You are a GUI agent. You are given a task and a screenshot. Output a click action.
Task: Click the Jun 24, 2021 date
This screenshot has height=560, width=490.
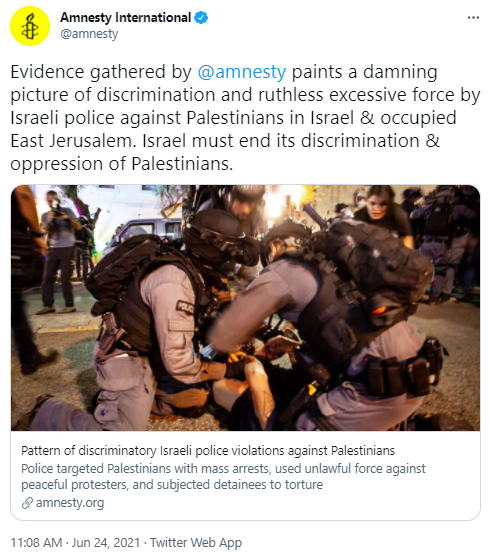coord(106,542)
